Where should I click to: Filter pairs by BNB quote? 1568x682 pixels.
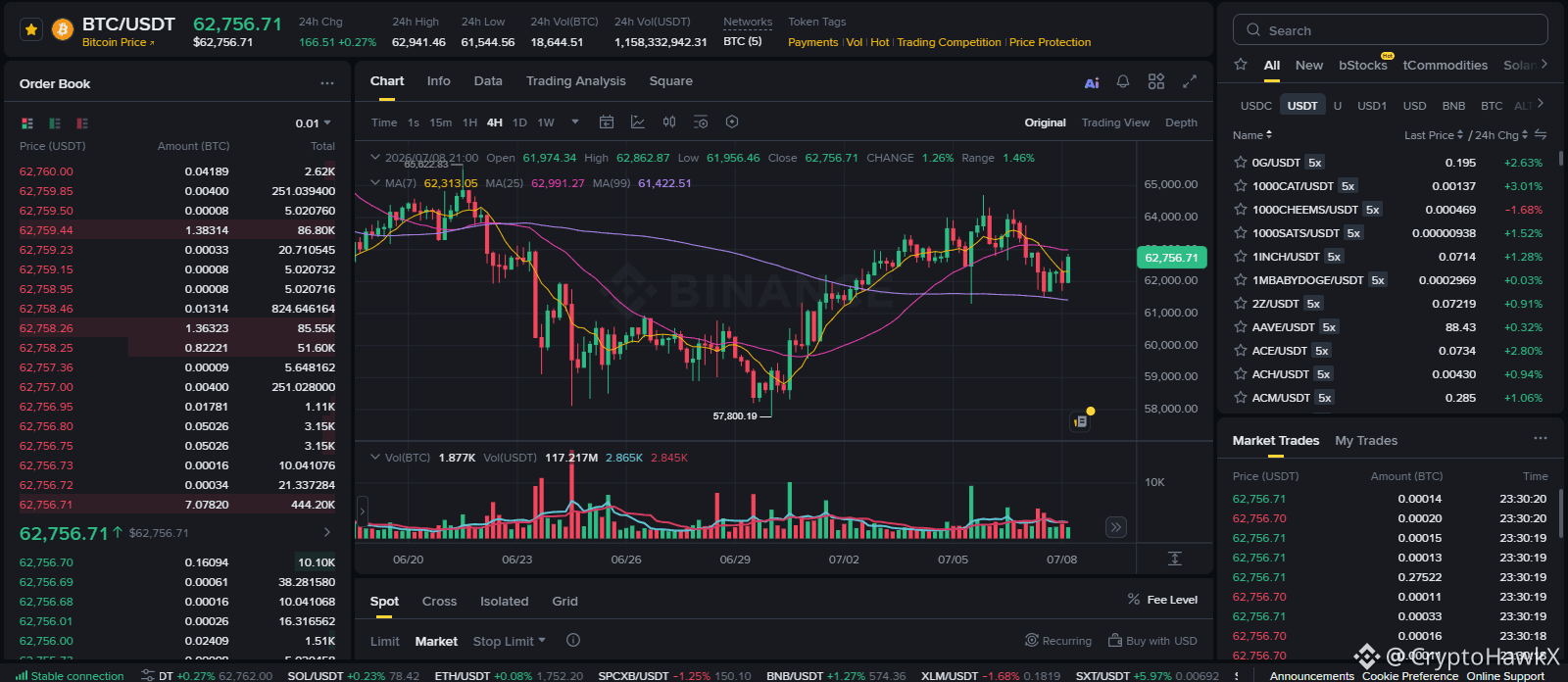1453,105
